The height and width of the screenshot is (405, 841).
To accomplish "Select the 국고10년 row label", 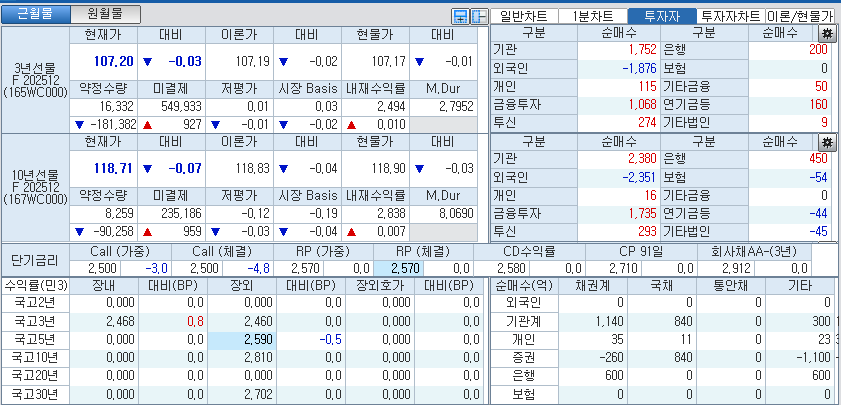I will 35,358.
